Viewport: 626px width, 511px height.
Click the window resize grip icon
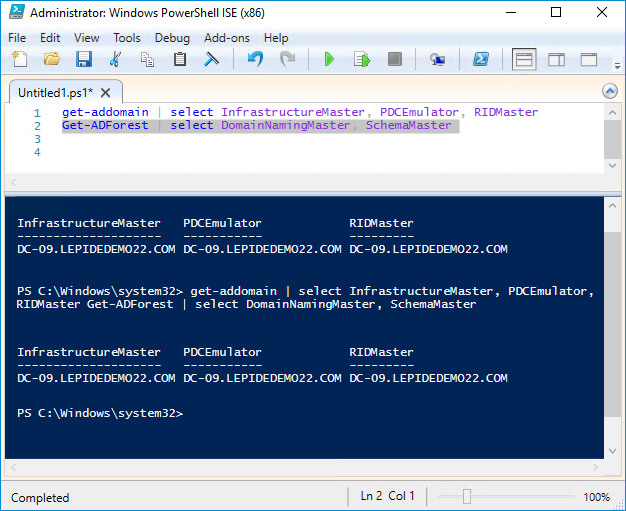pos(619,505)
